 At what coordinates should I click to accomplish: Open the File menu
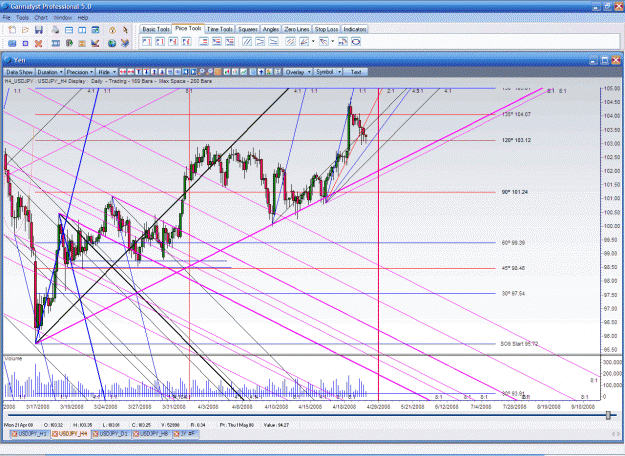pos(6,18)
